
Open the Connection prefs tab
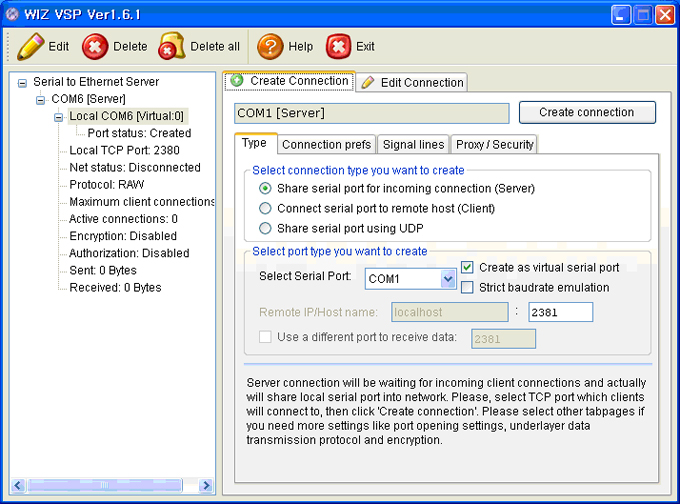click(327, 144)
